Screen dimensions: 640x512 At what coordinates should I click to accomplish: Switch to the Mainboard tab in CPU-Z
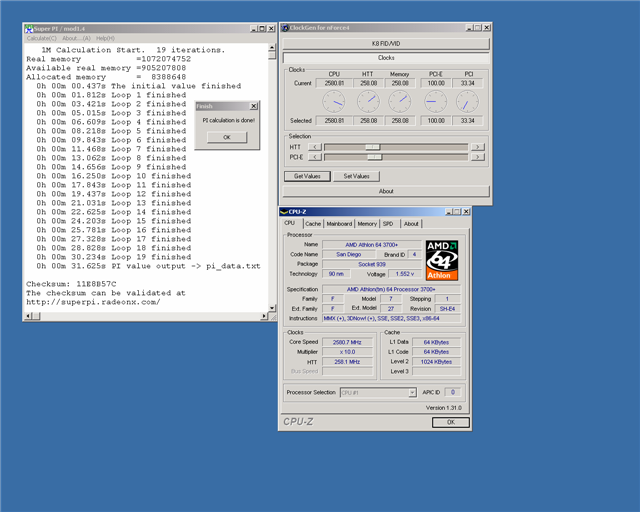[339, 224]
